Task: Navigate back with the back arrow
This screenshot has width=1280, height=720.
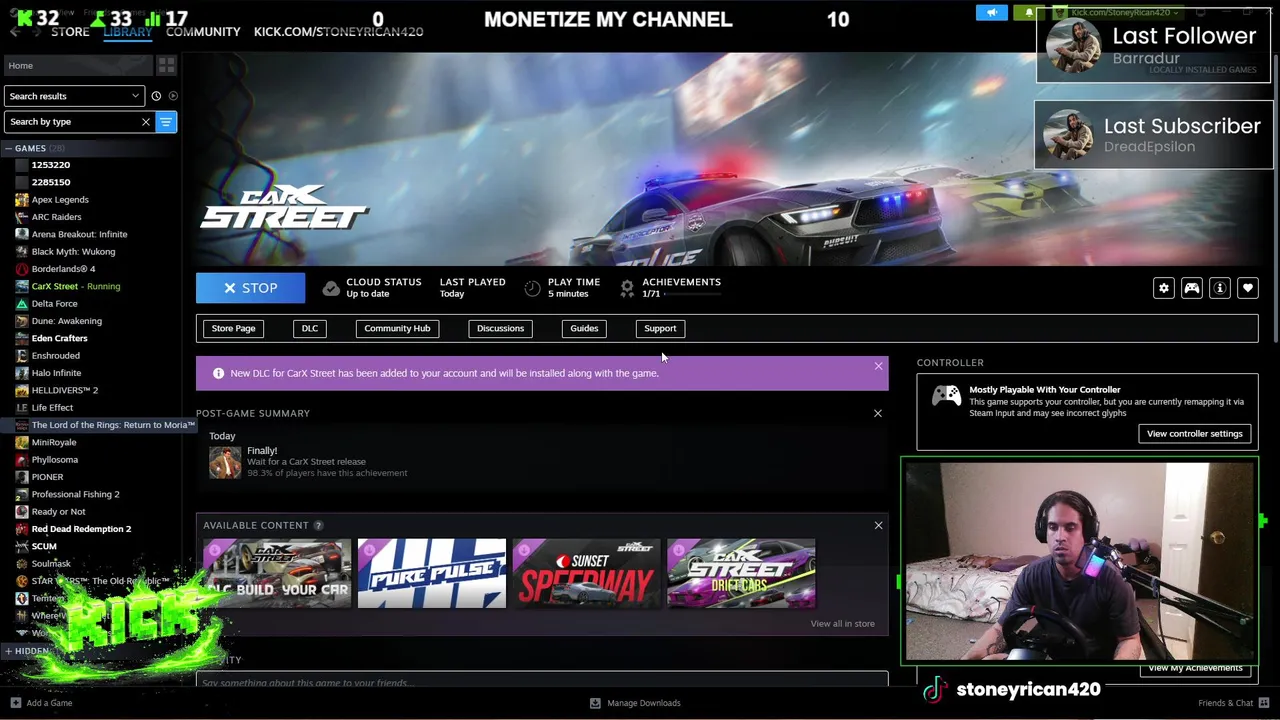Action: pyautogui.click(x=14, y=31)
